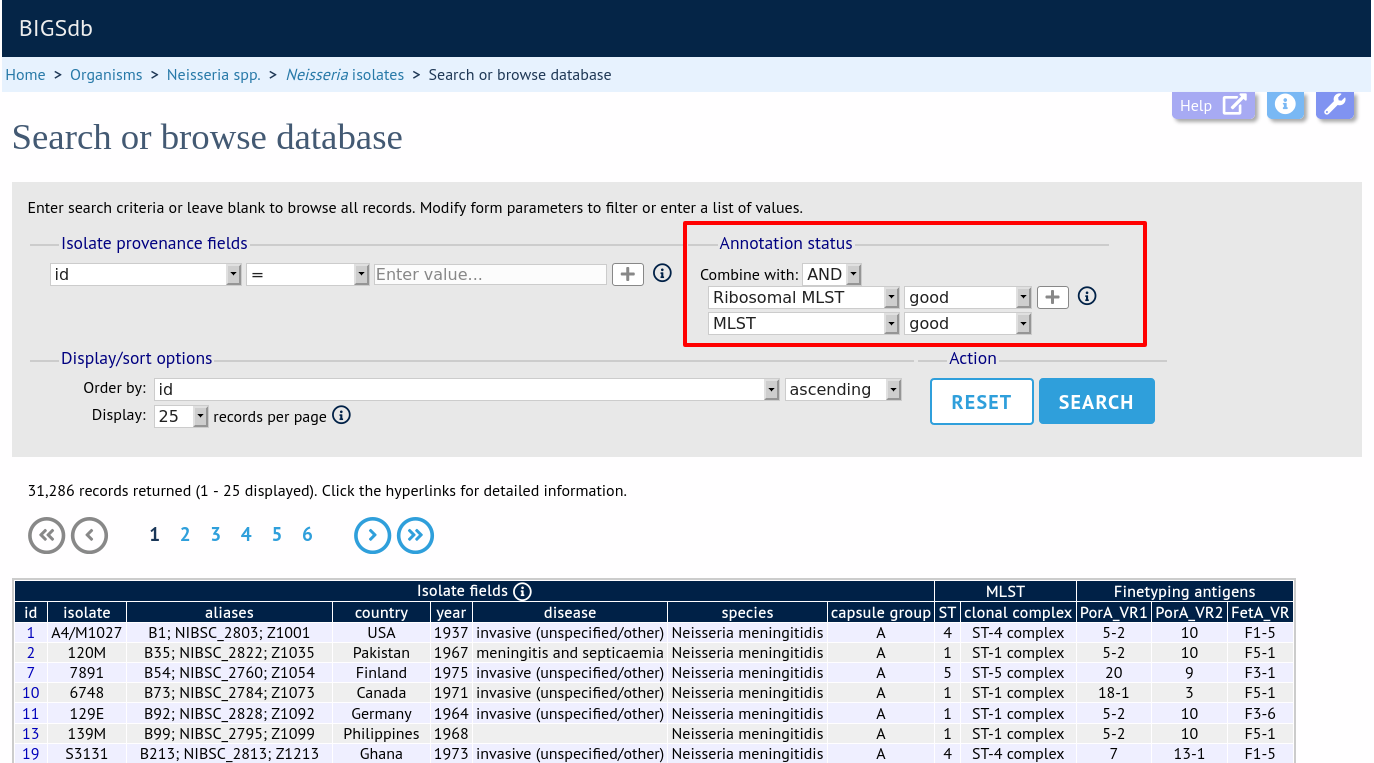This screenshot has height=763, width=1374.
Task: Click the database information icon
Action: click(x=1286, y=105)
